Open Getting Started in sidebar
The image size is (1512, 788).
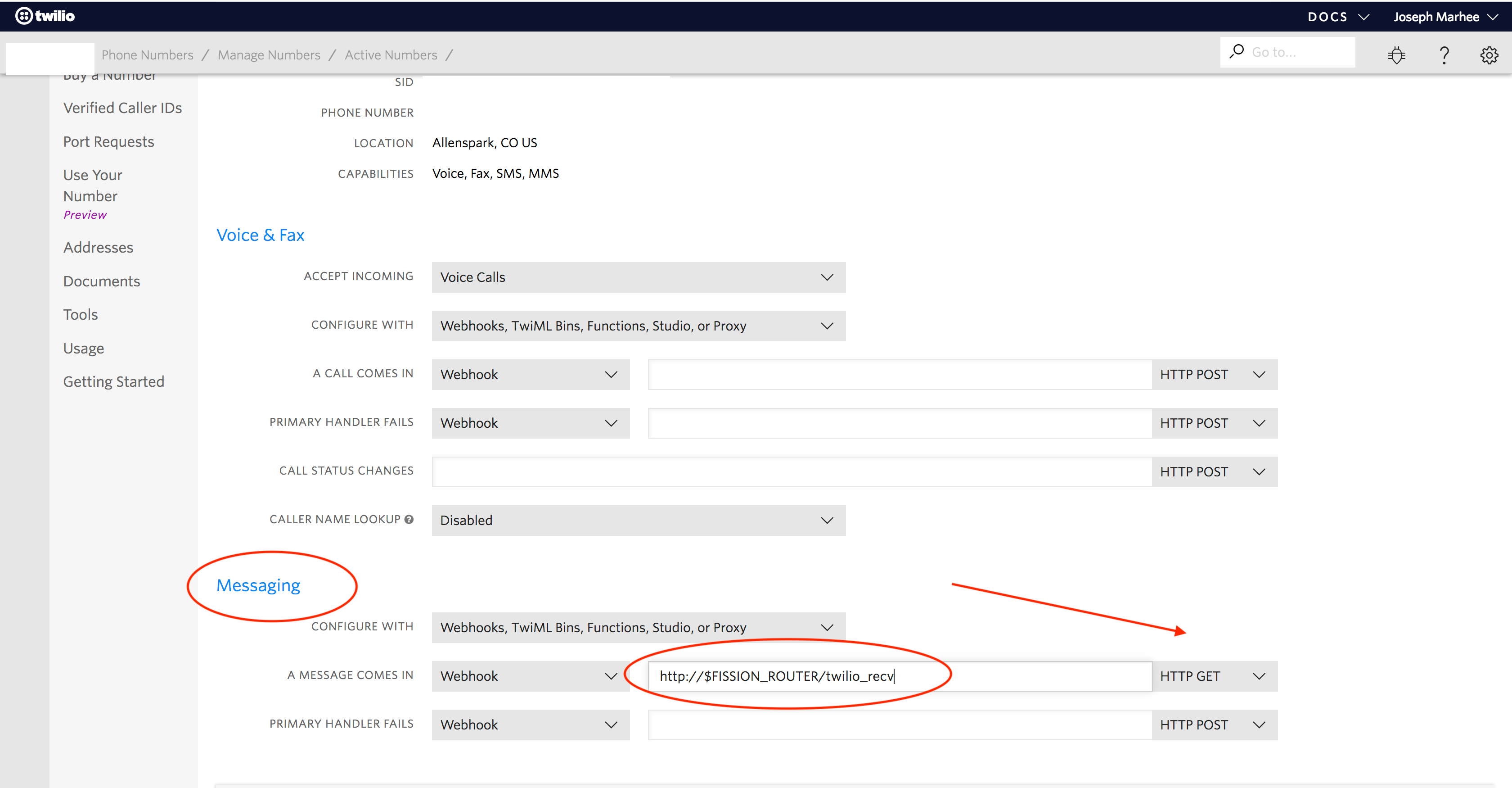click(114, 382)
